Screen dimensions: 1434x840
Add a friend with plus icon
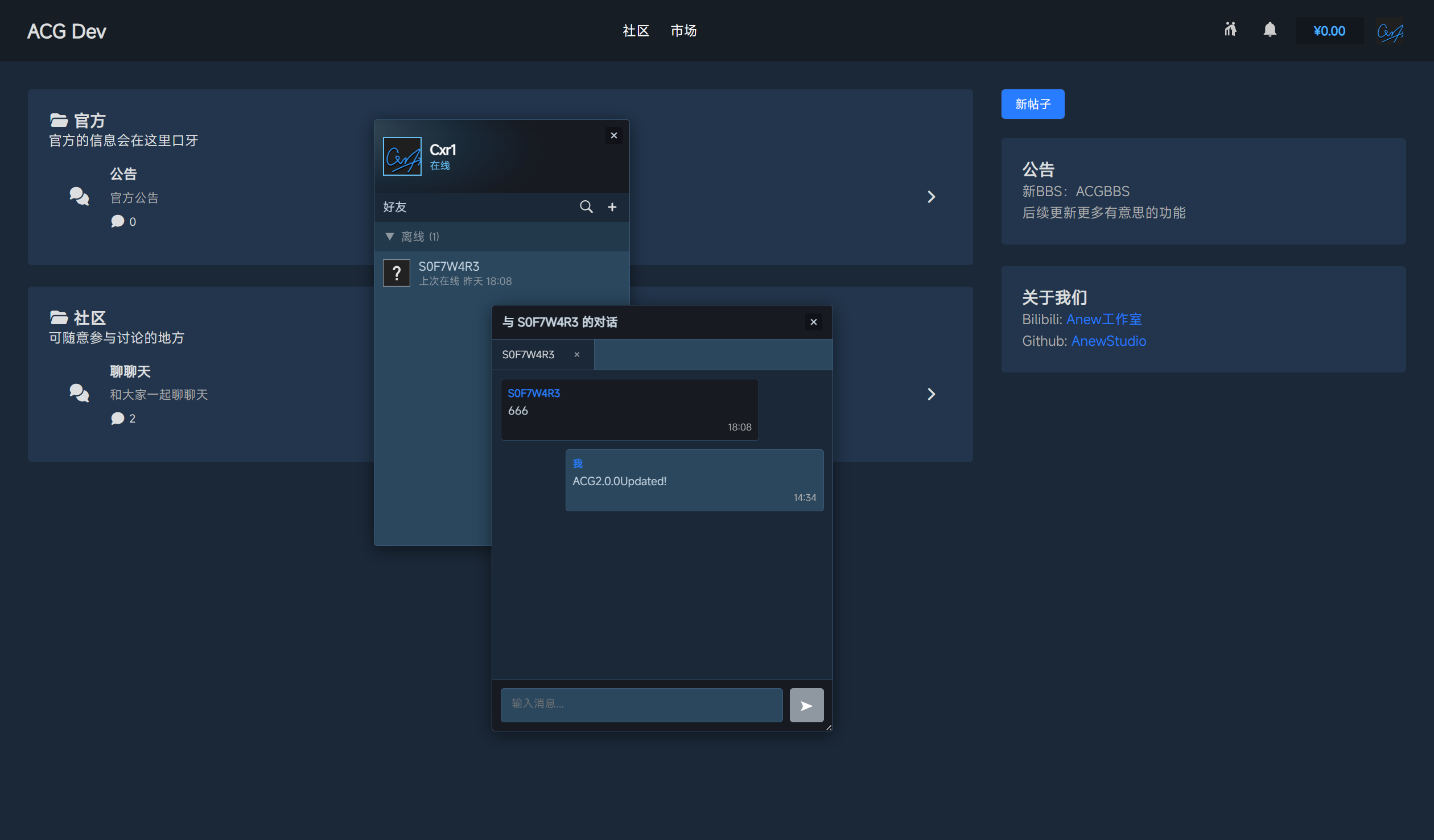(x=612, y=207)
